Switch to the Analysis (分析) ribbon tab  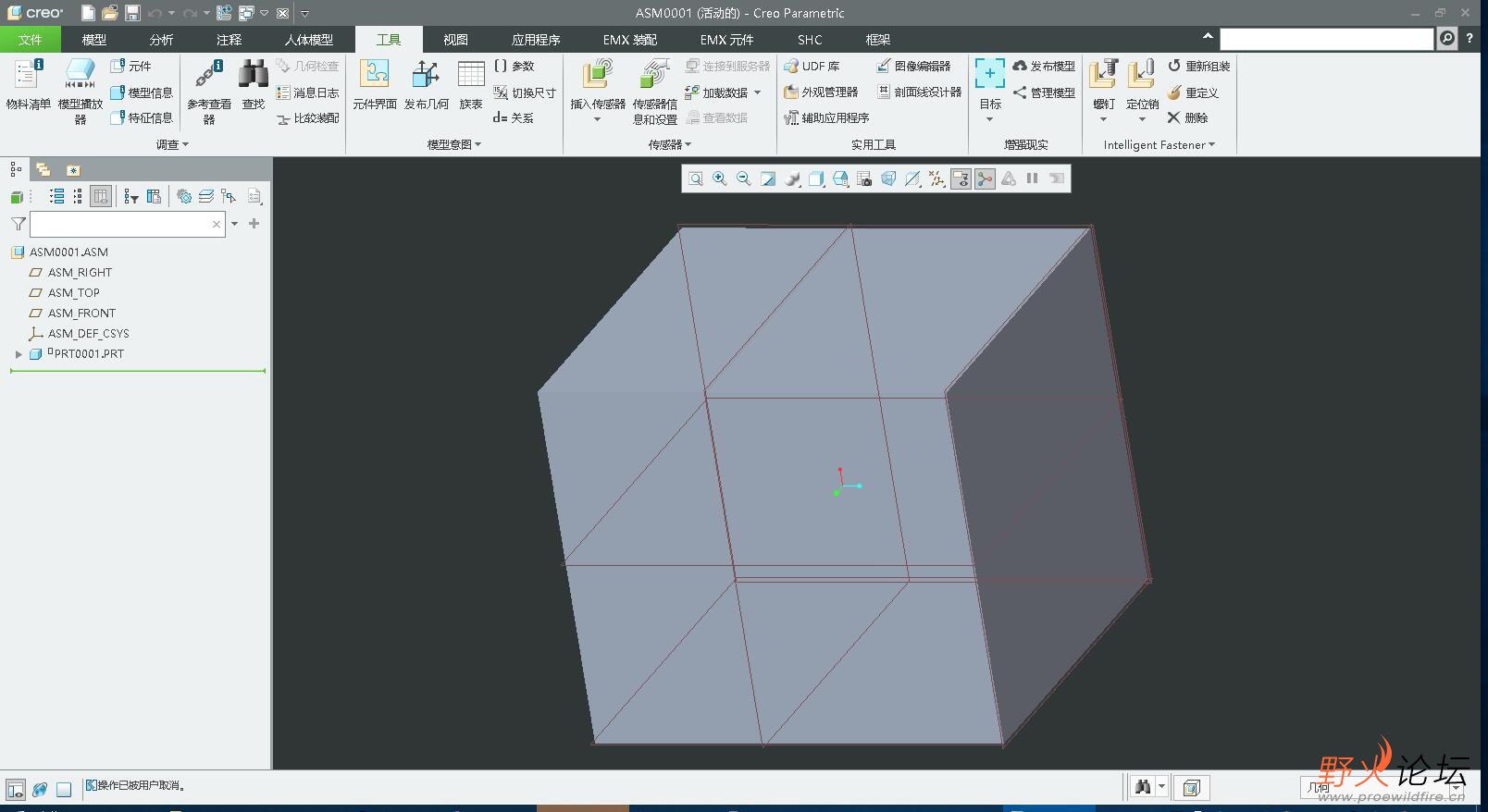161,40
